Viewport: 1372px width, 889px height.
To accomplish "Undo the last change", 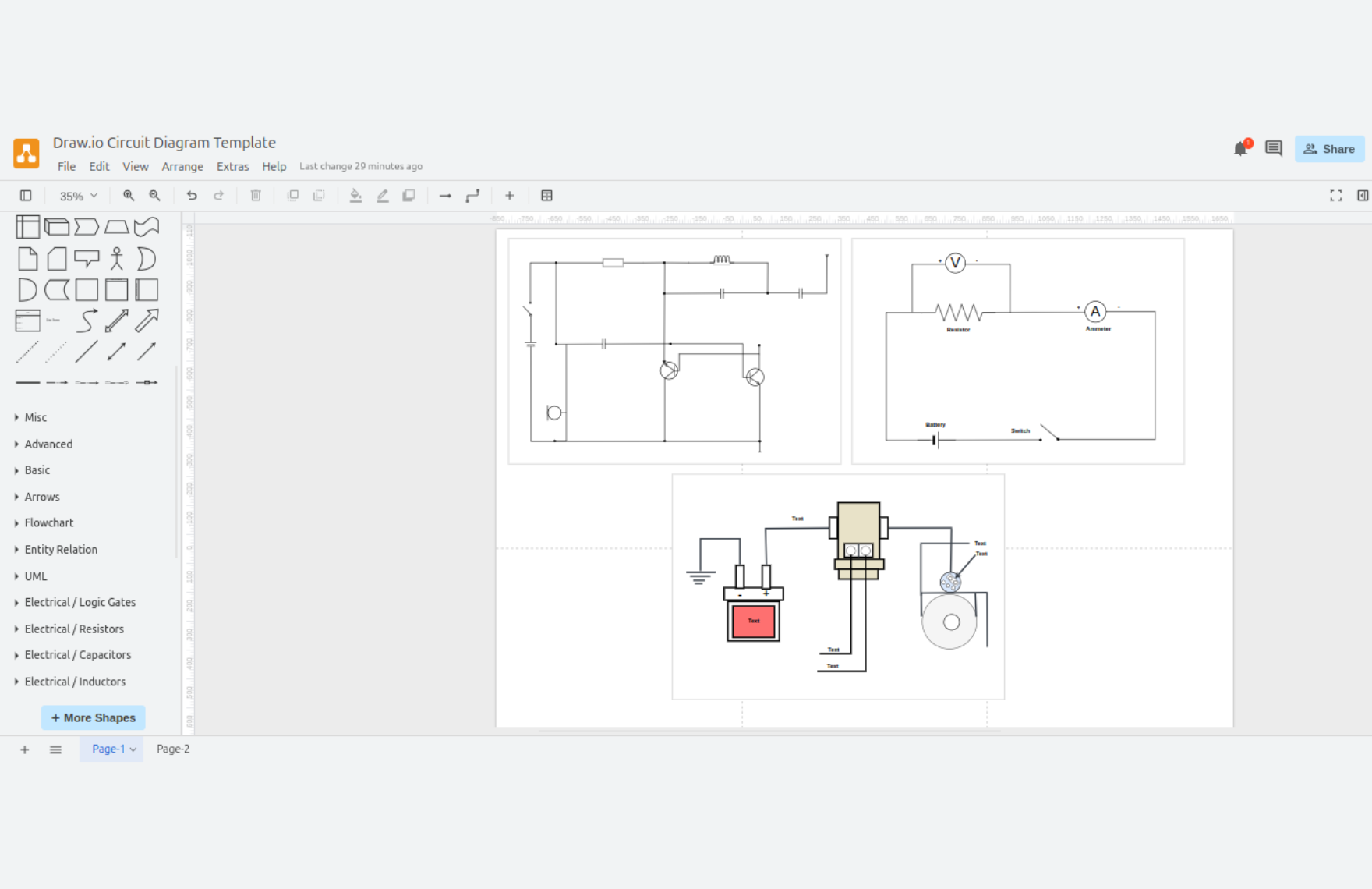I will [x=192, y=196].
